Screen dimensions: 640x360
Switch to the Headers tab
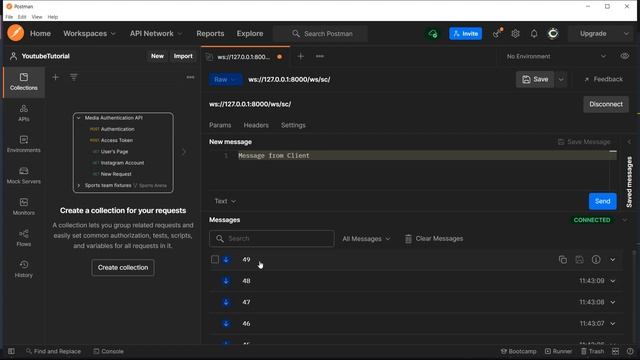[256, 125]
